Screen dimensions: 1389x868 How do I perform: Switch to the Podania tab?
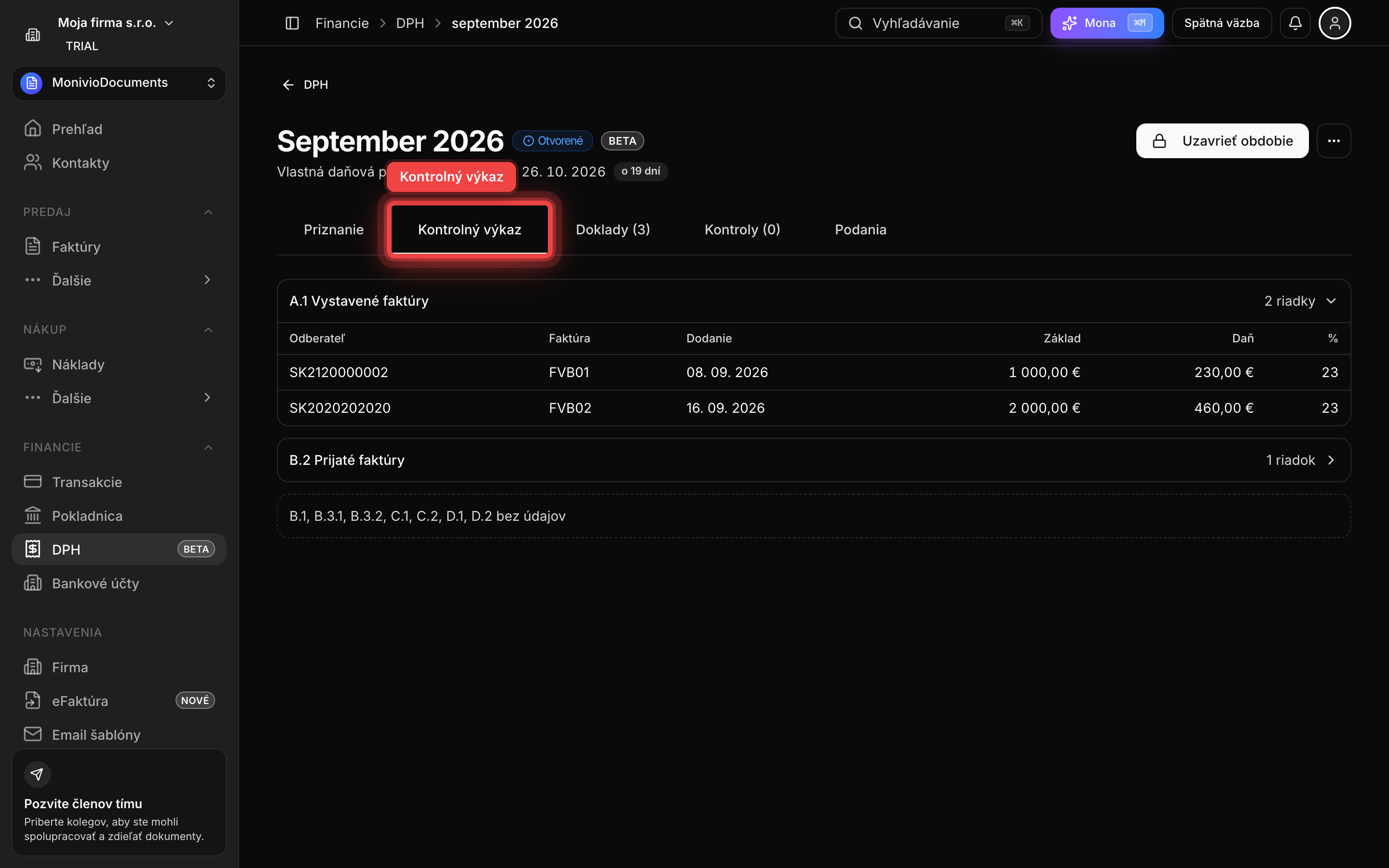[860, 230]
